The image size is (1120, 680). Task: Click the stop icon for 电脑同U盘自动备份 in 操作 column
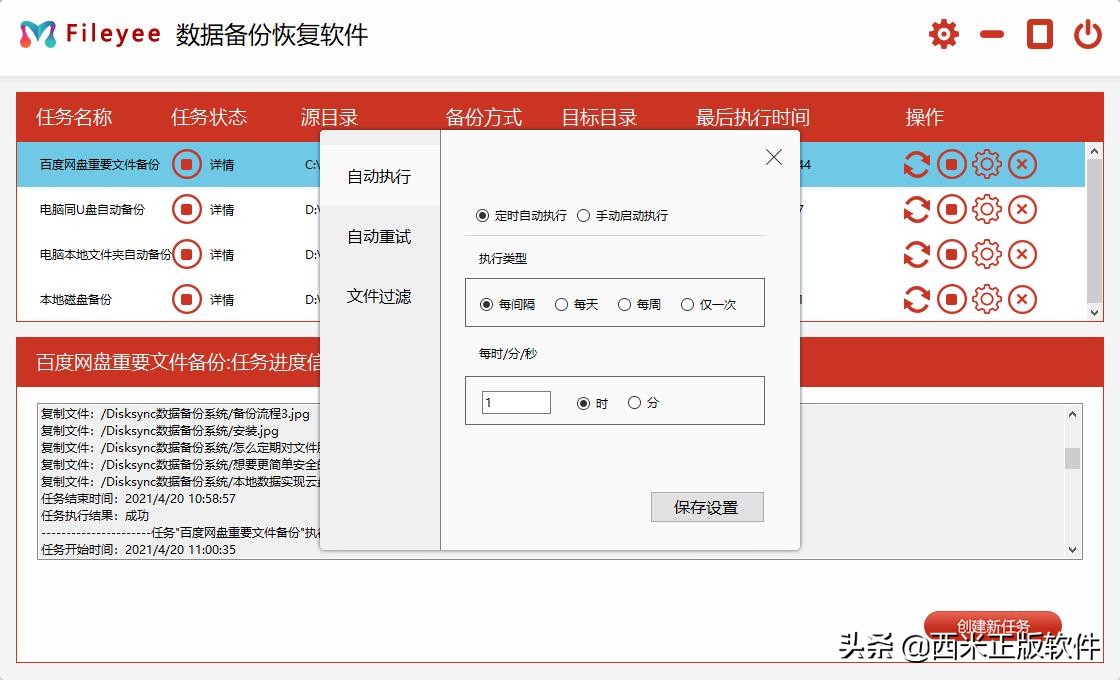click(951, 209)
